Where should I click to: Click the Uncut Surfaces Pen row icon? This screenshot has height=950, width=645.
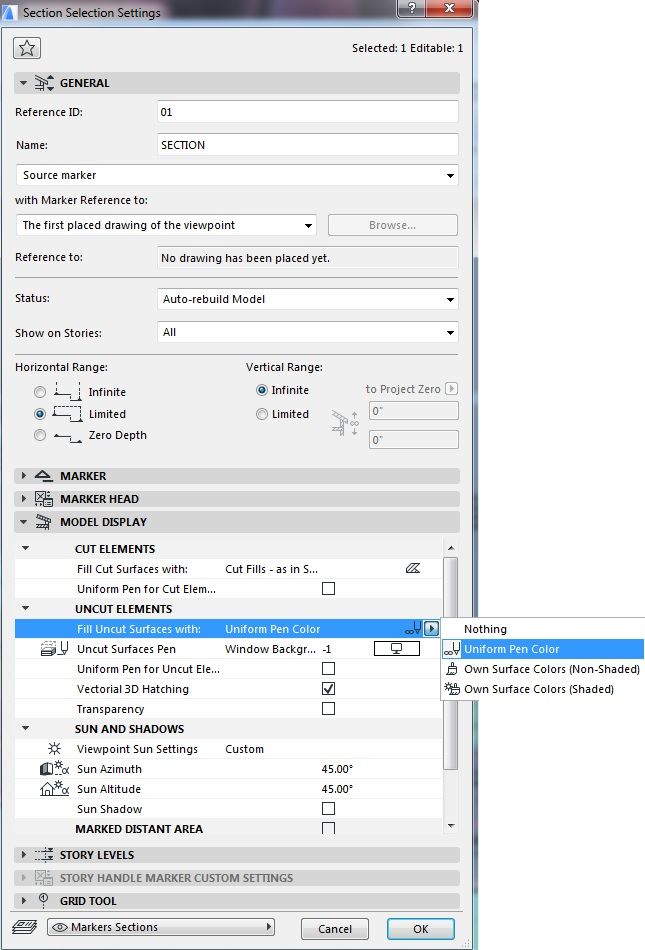point(55,649)
